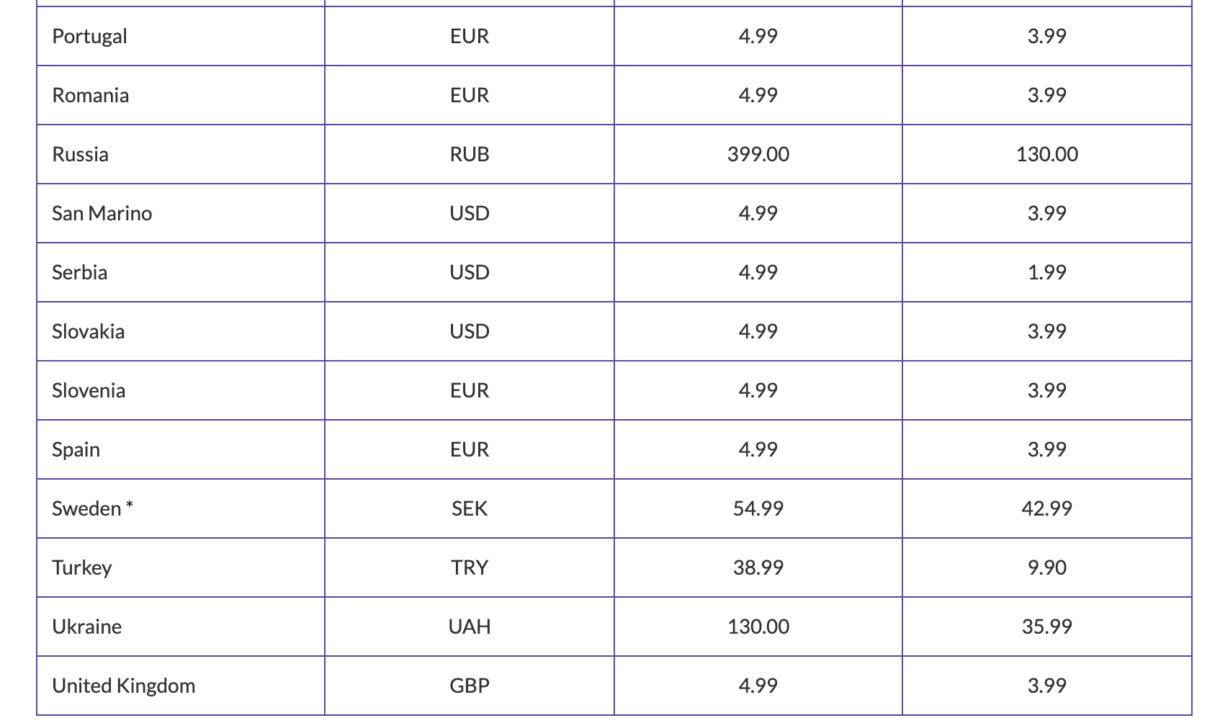1220x723 pixels.
Task: Click the Portugal country cell
Action: coord(181,36)
